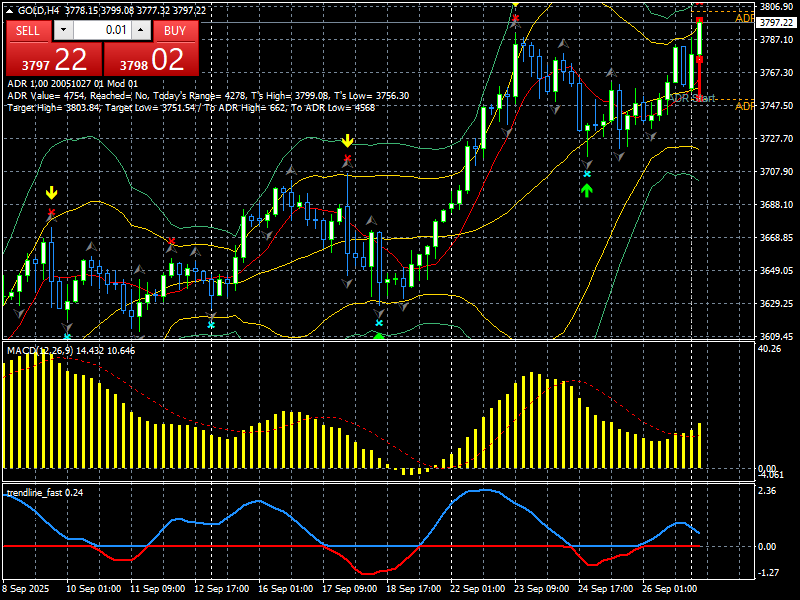Screen dimensions: 800x600
Task: Click the yellow down arrow above 17 Sep spike
Action: coord(347,140)
